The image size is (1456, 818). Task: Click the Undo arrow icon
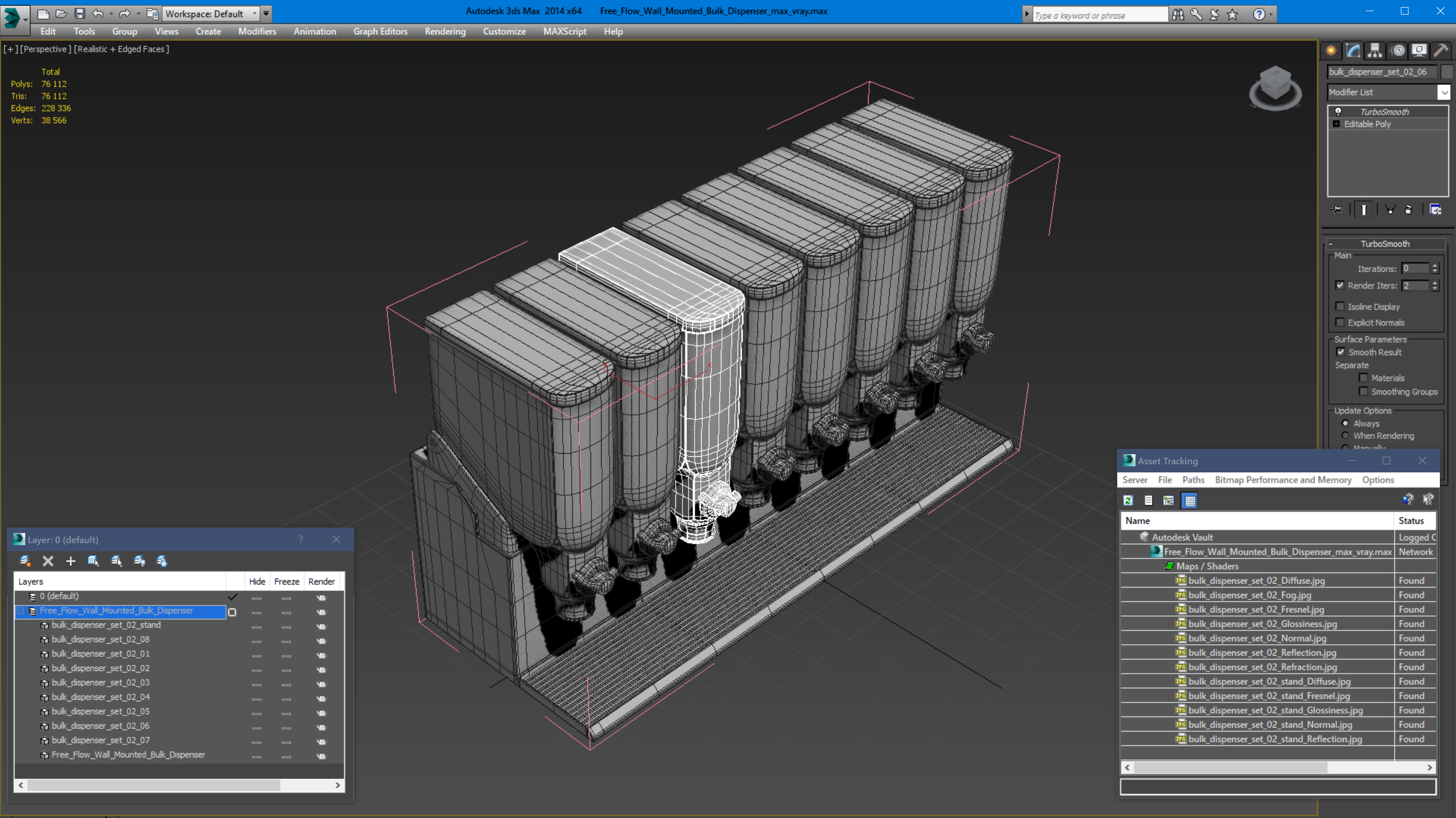[x=98, y=14]
